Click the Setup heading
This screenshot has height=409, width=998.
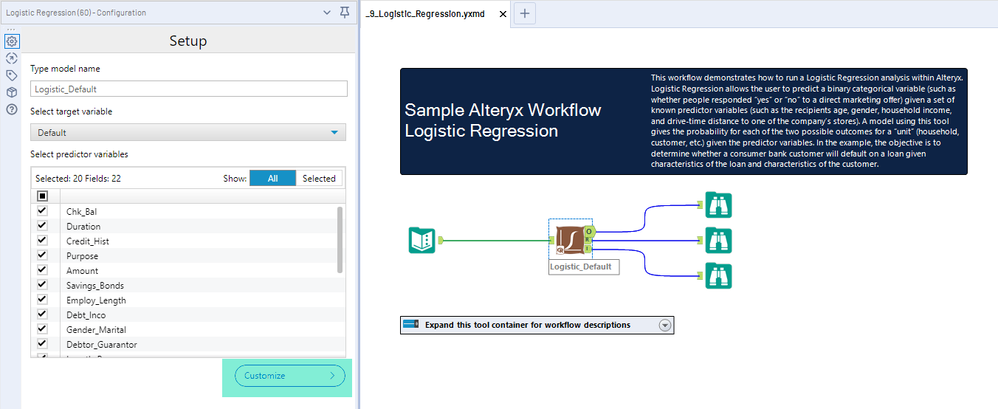pyautogui.click(x=188, y=41)
